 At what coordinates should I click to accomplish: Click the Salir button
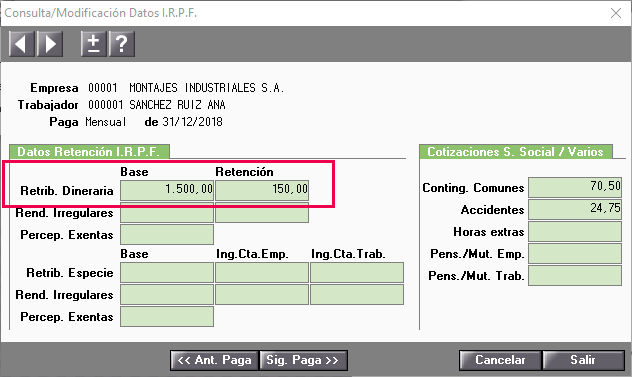(583, 360)
